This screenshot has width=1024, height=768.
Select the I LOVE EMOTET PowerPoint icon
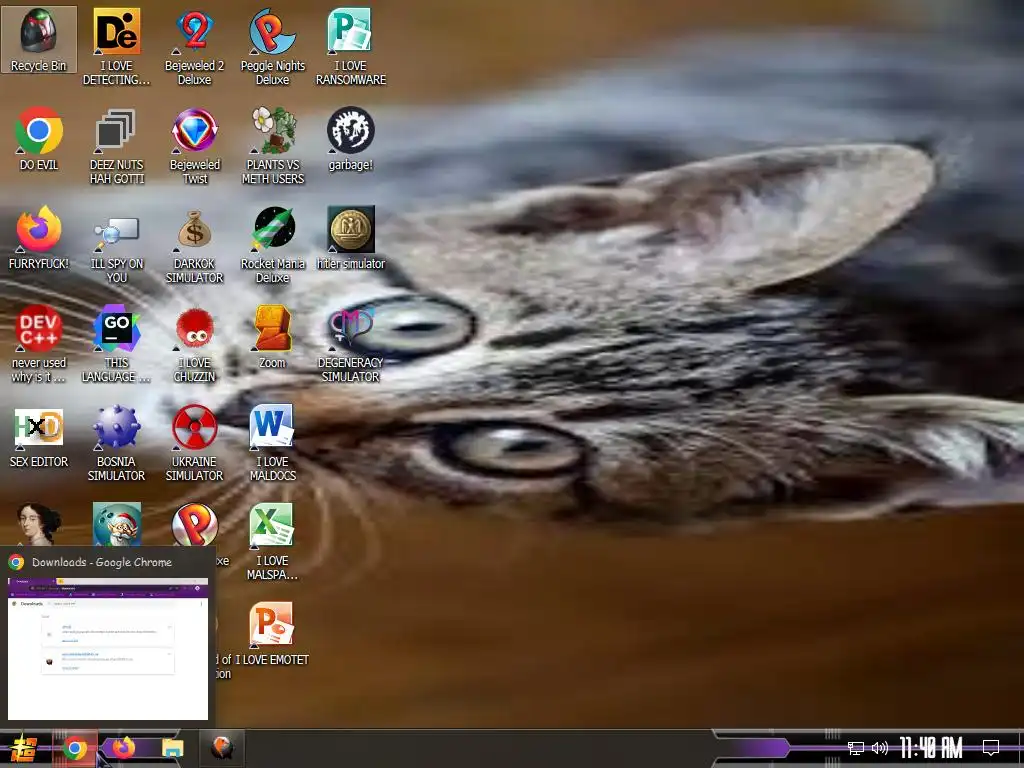point(272,634)
